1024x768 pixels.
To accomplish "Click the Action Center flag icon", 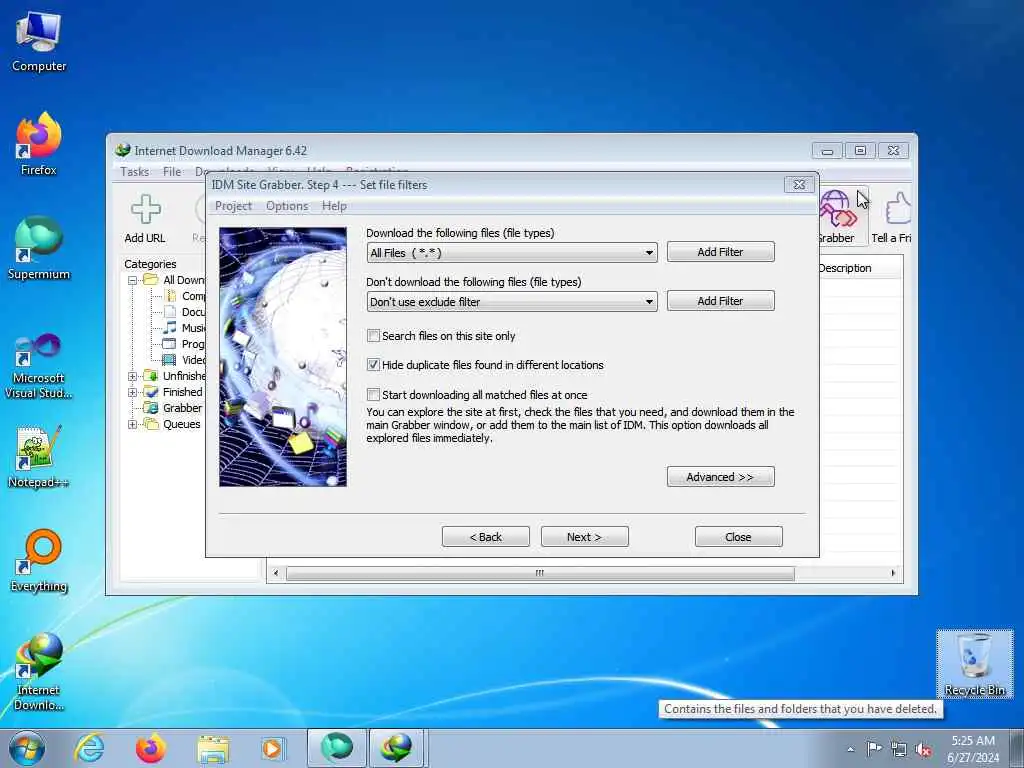I will tap(874, 748).
